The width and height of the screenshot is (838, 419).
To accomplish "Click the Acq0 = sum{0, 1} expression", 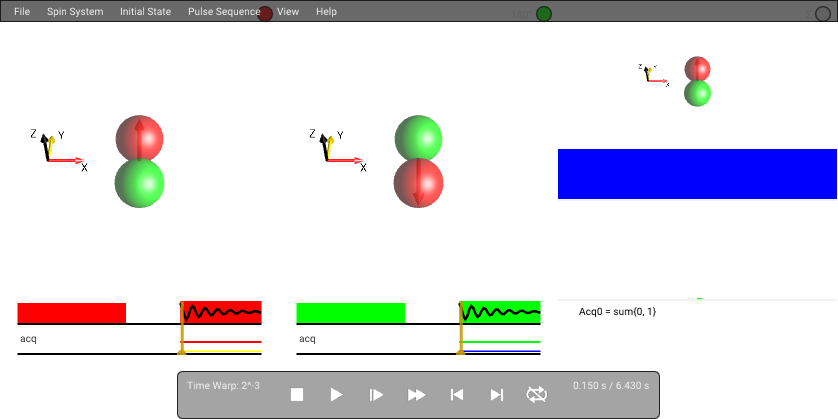I will (x=617, y=311).
